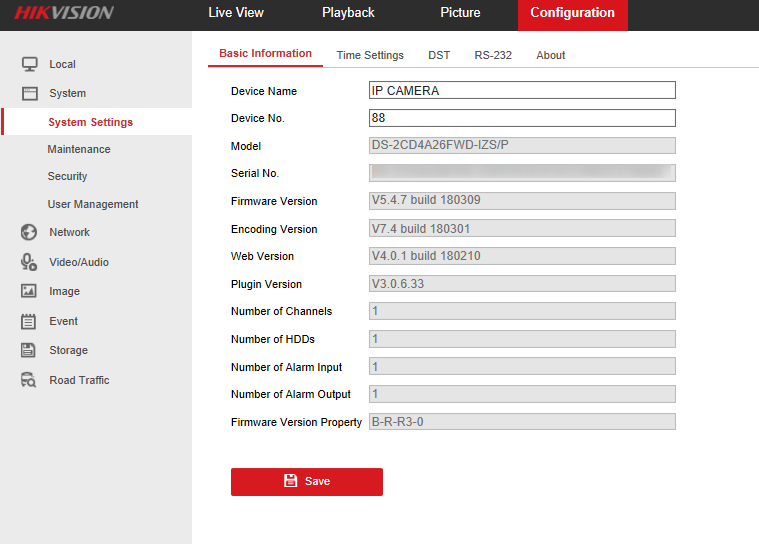Switch to the Playback tab
759x544 pixels.
(x=348, y=13)
